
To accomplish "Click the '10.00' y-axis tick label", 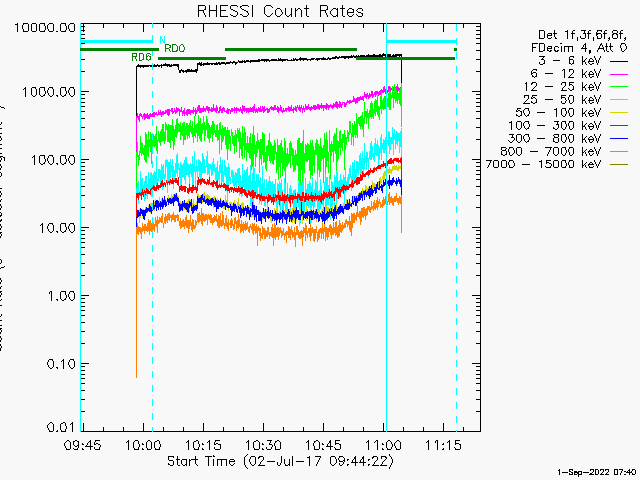I will (x=58, y=228).
